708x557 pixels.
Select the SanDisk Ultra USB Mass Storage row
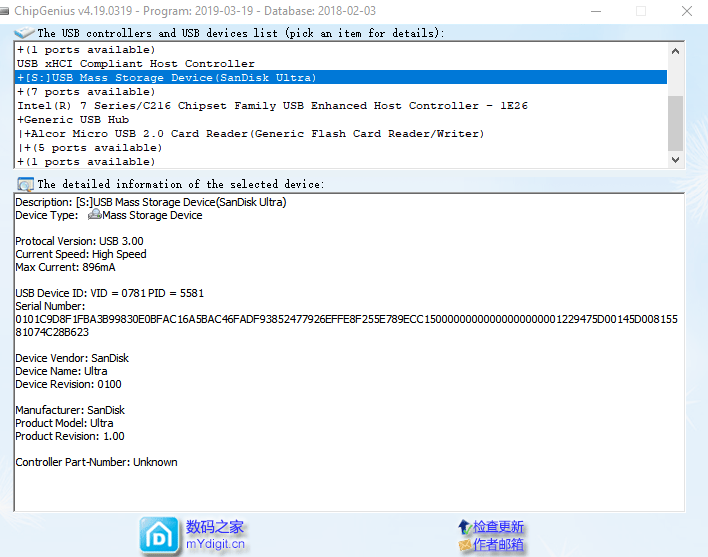(x=341, y=77)
